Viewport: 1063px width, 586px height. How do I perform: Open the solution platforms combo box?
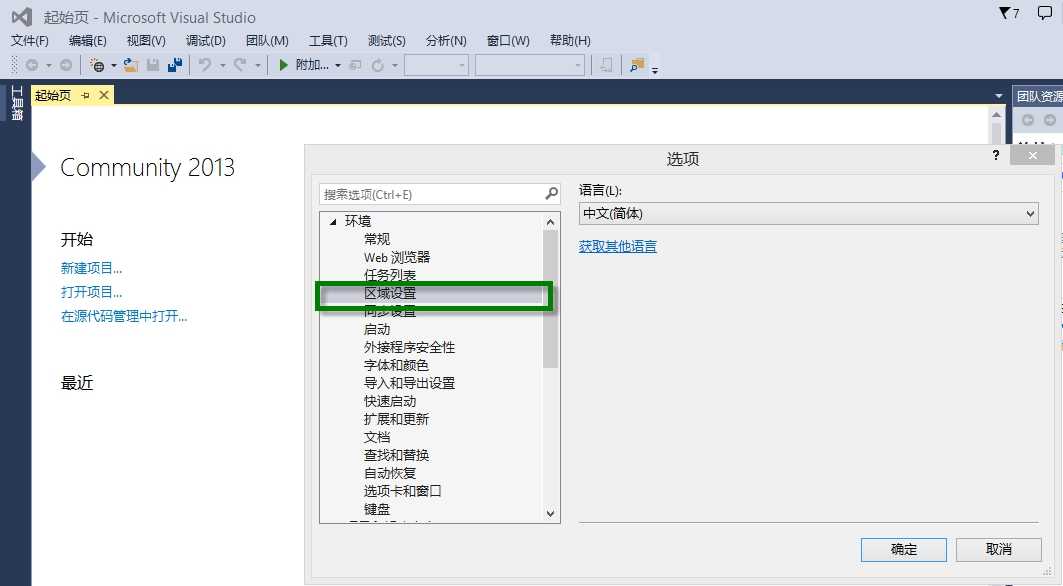point(529,65)
